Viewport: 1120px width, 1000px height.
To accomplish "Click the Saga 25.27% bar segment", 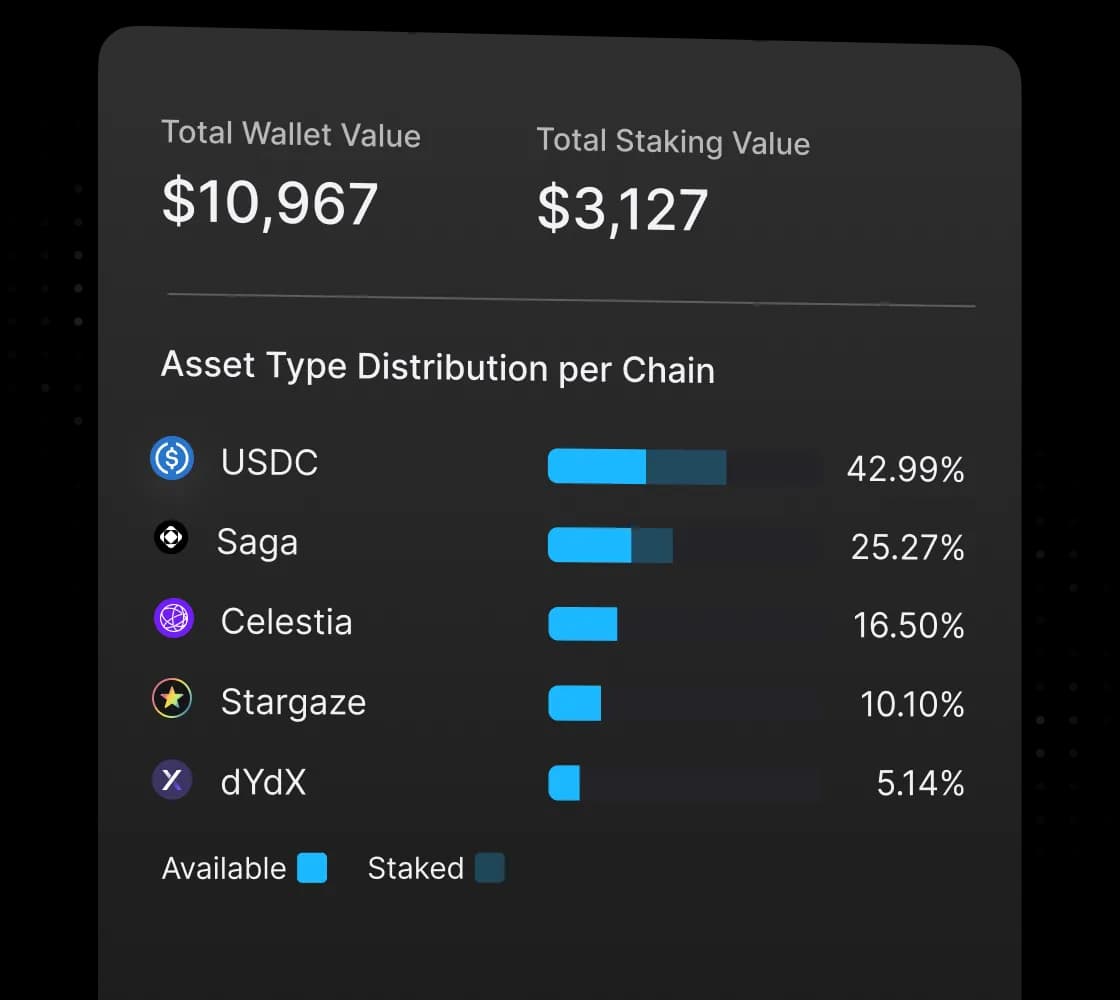I will (x=610, y=545).
